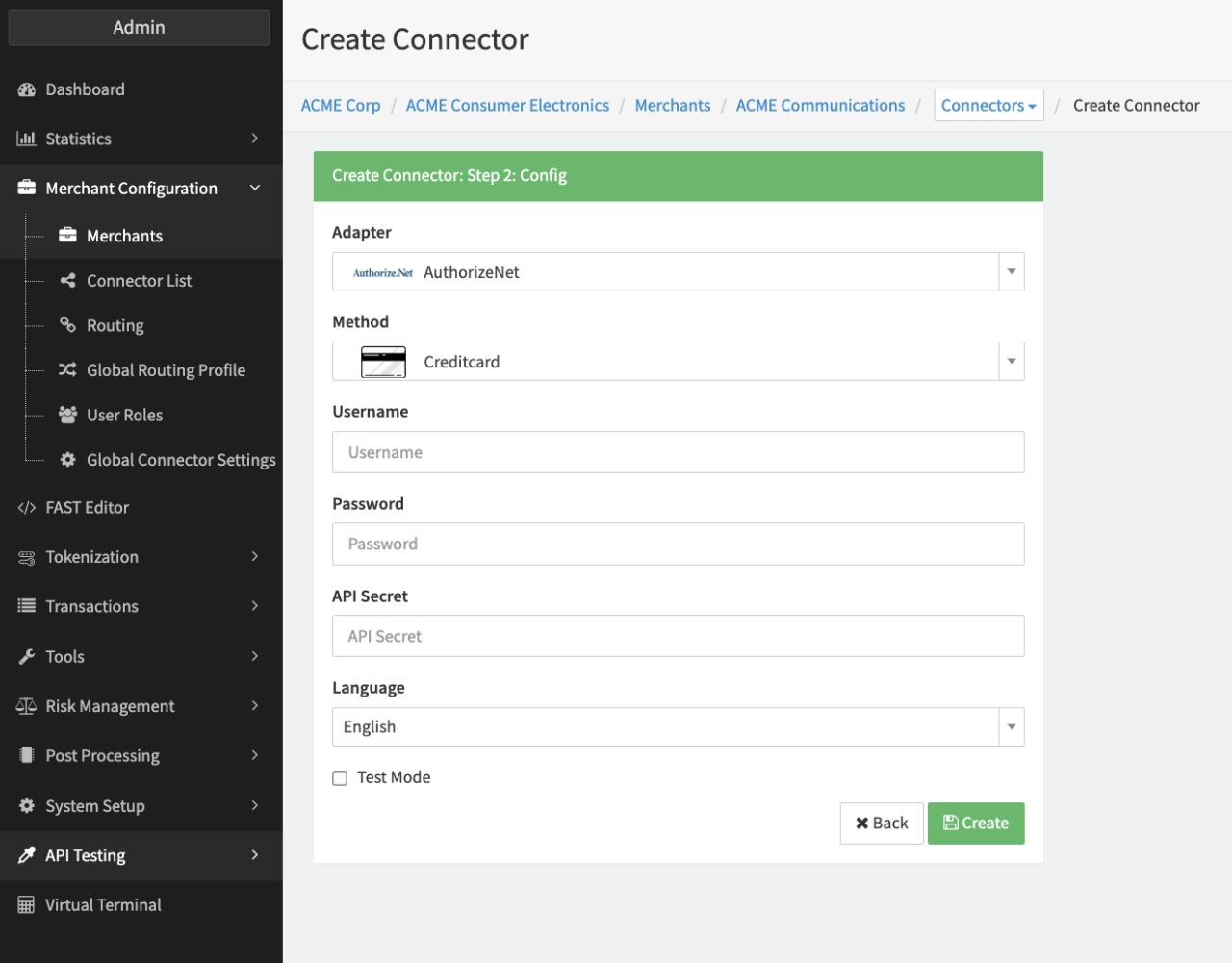1232x963 pixels.
Task: Open the FAST Editor menu item
Action: pyautogui.click(x=87, y=508)
